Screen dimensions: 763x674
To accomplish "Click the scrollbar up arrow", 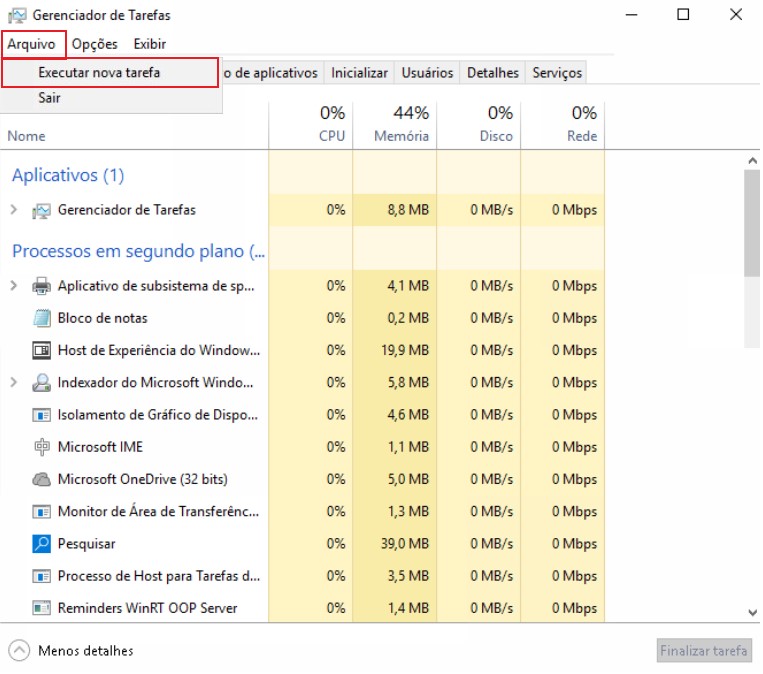I will [x=753, y=161].
